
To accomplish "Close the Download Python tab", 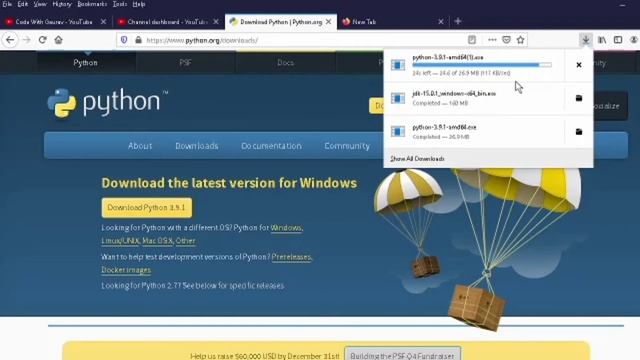I will [329, 22].
